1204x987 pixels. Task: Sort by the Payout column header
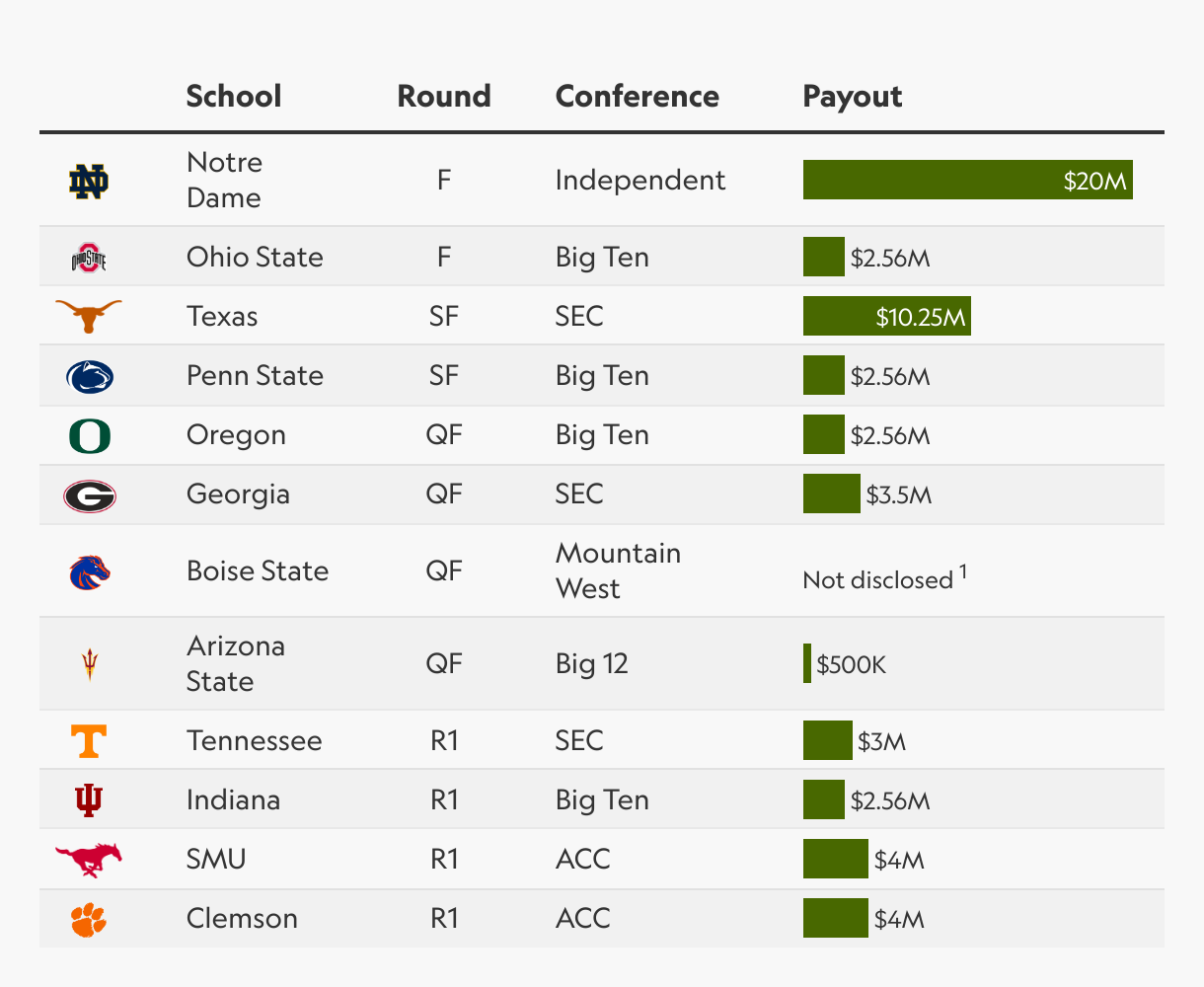[853, 96]
